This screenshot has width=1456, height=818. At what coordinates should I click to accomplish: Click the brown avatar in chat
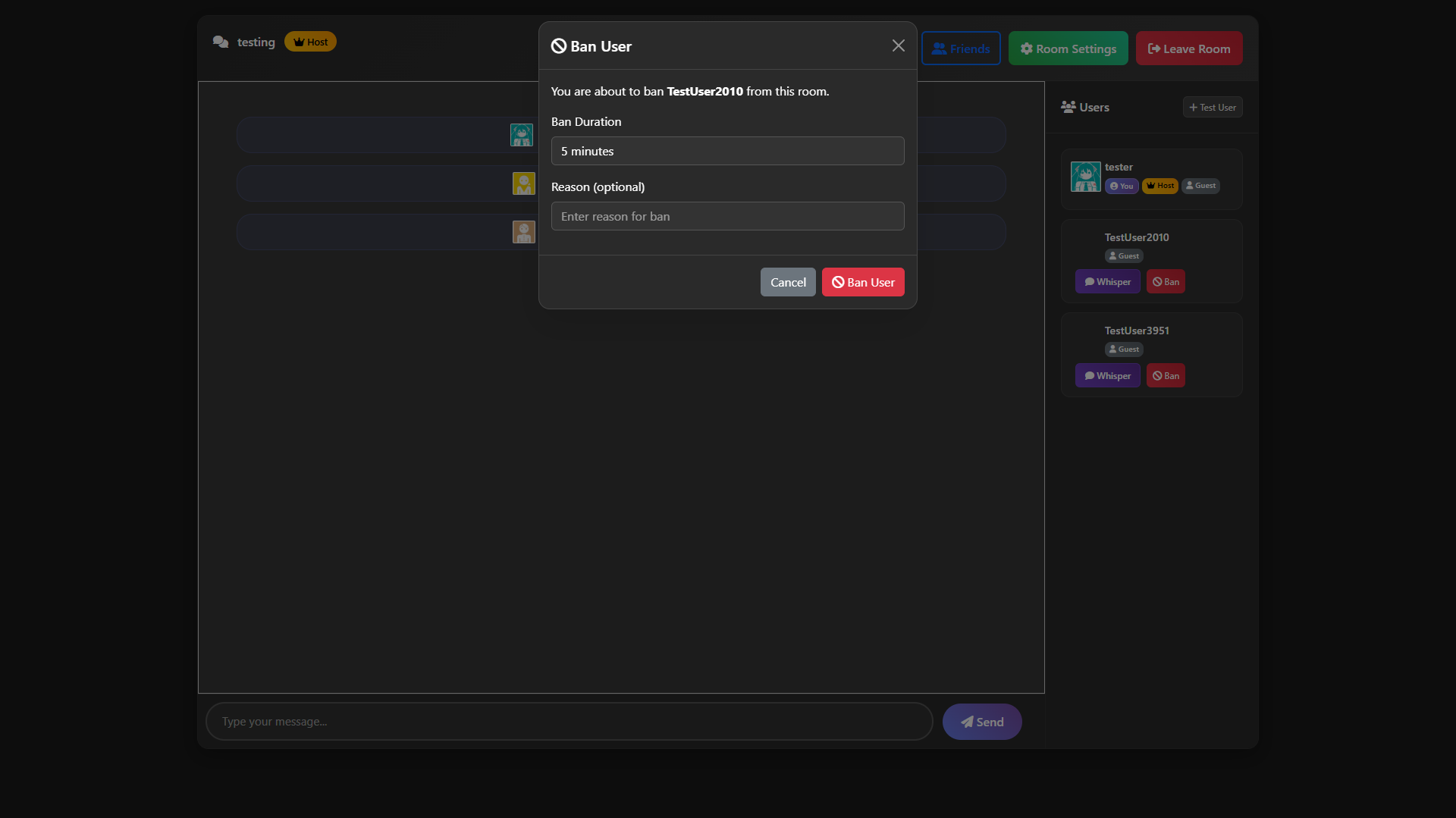[523, 232]
